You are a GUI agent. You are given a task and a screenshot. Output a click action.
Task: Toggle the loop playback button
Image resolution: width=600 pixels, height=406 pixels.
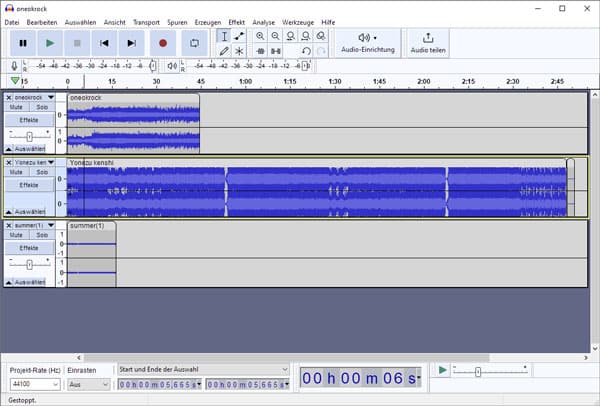(x=194, y=43)
